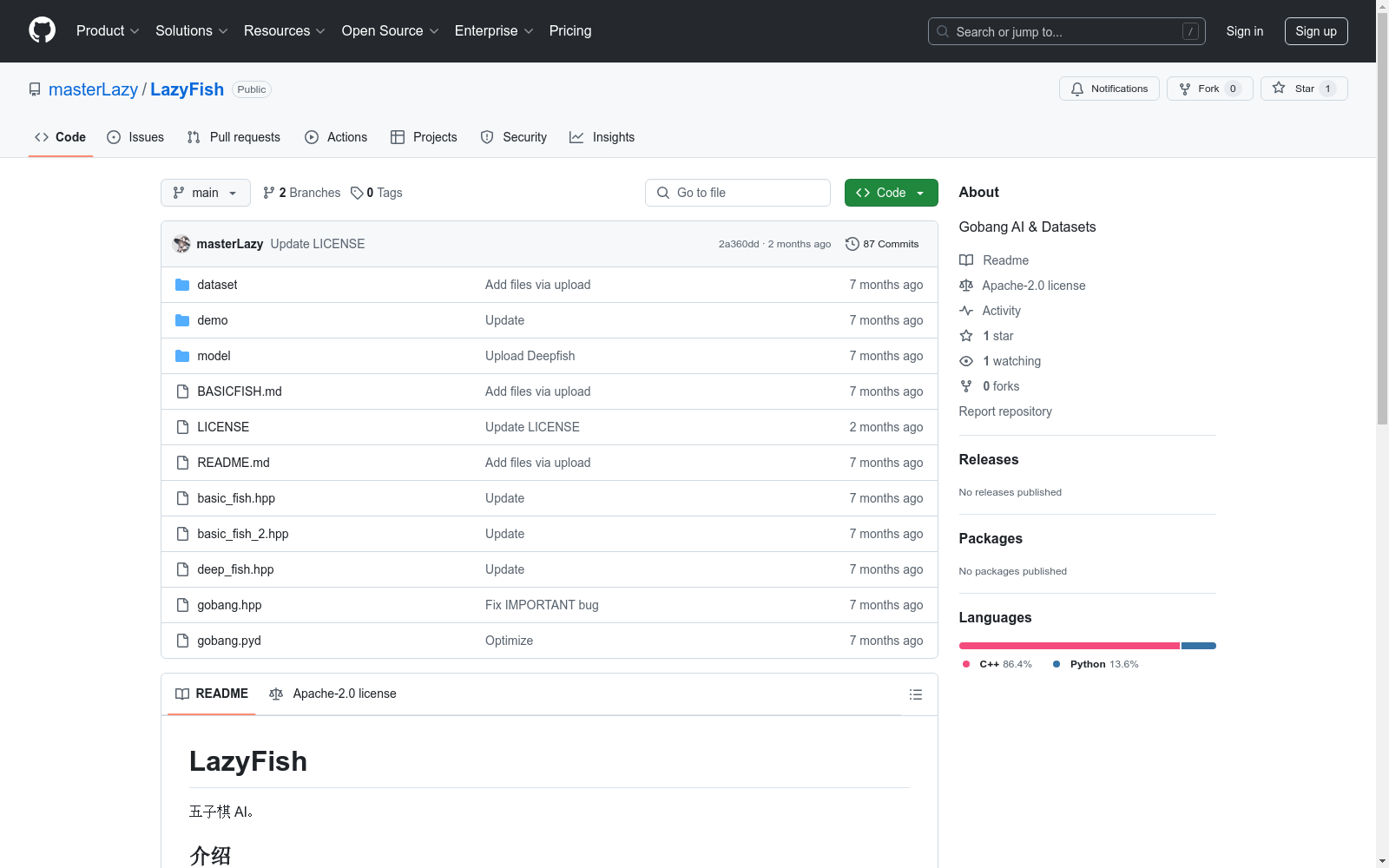This screenshot has width=1389, height=868.
Task: Click the repository icon beside masterLazy
Action: click(35, 89)
